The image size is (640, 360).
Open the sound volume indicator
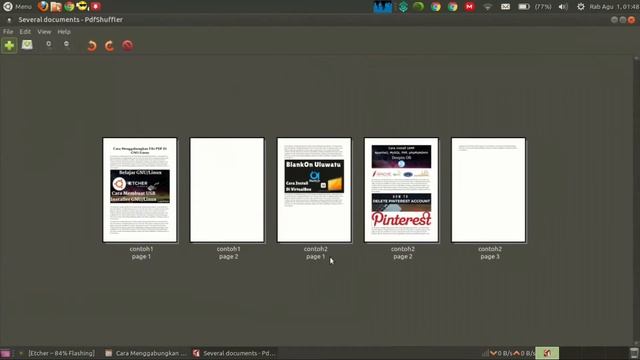point(563,7)
